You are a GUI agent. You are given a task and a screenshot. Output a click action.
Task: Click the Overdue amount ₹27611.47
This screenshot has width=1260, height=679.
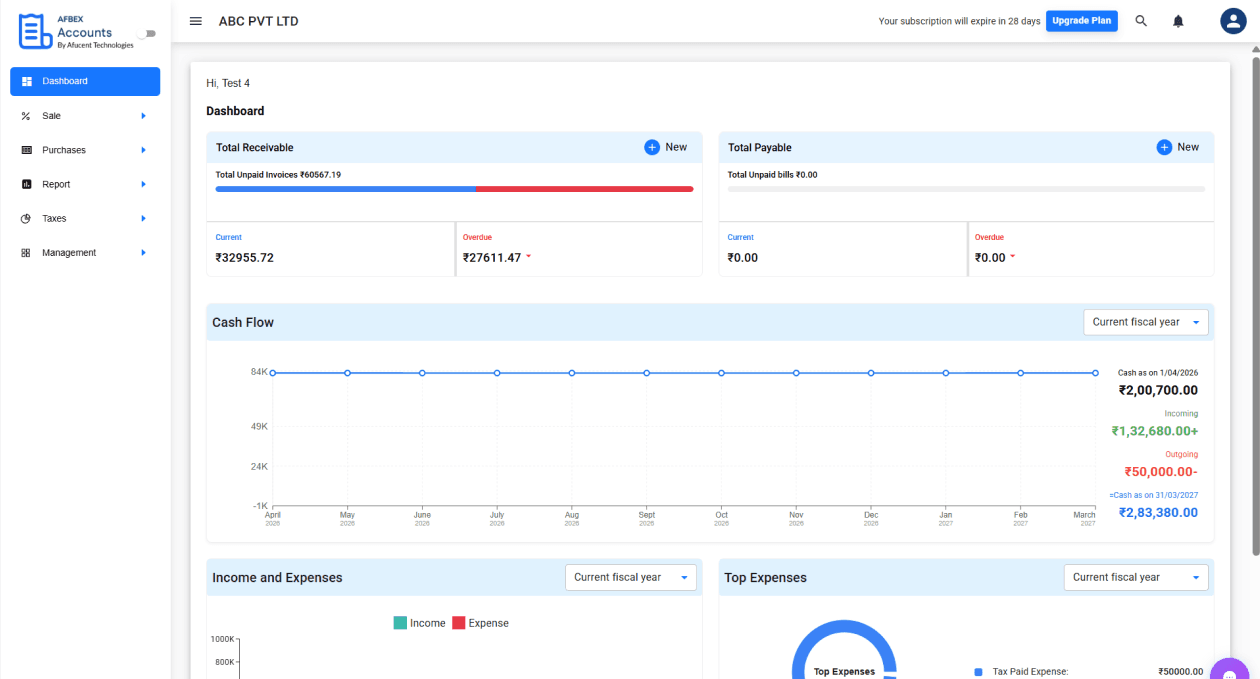point(492,258)
